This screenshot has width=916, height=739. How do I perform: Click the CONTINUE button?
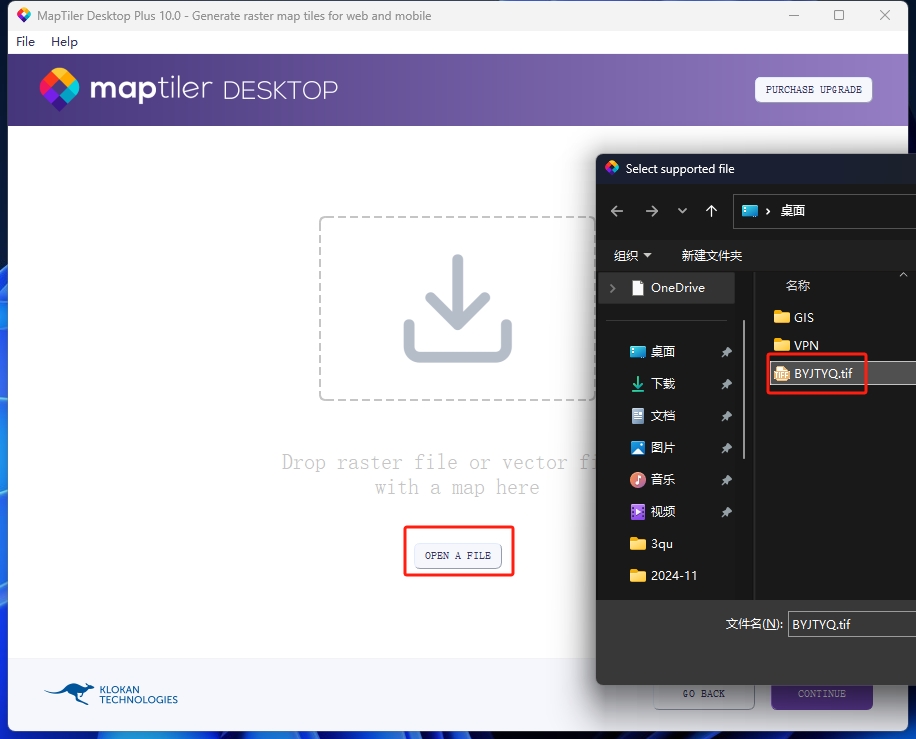click(821, 694)
